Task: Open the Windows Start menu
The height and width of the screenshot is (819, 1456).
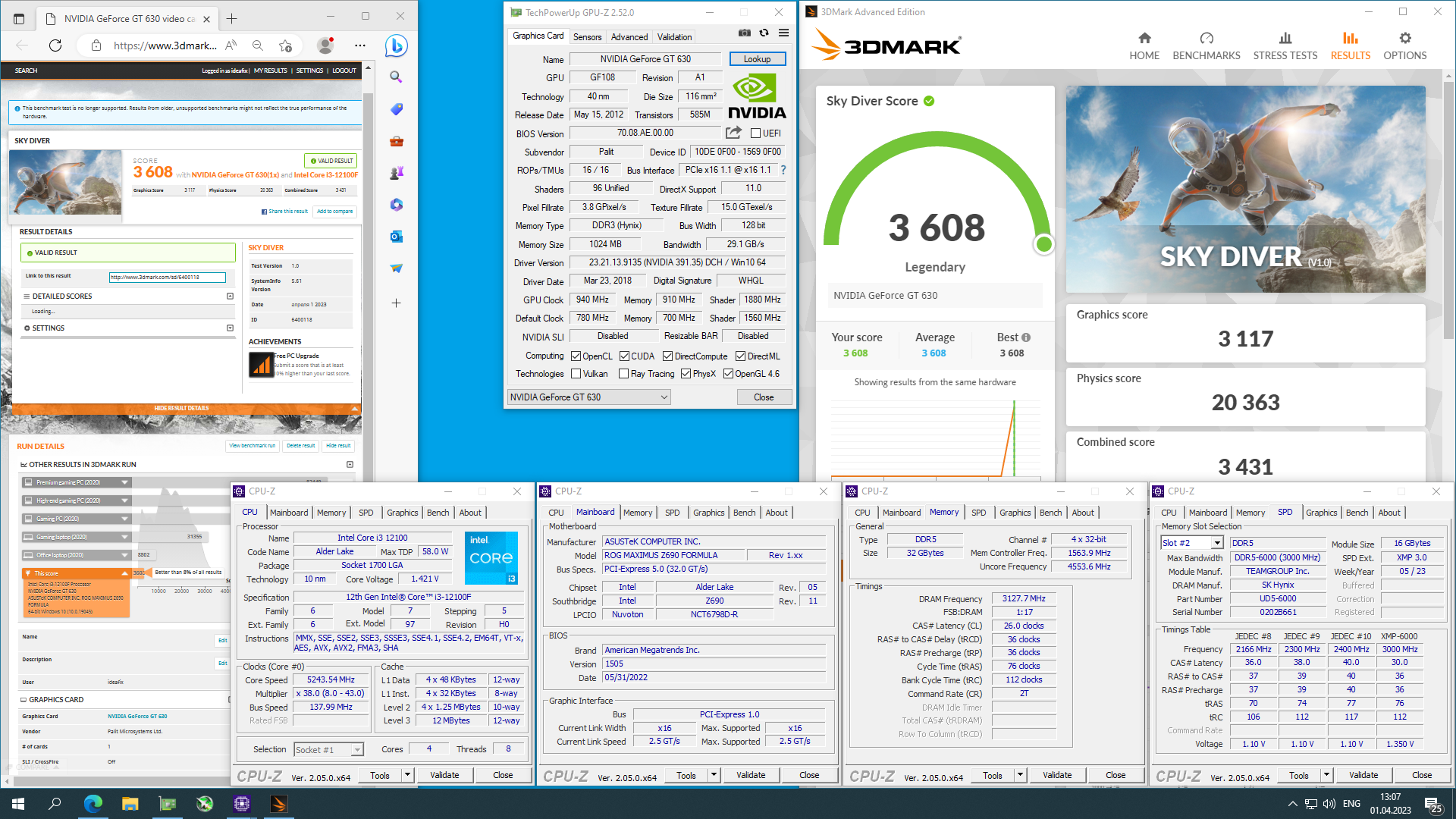Action: tap(18, 804)
